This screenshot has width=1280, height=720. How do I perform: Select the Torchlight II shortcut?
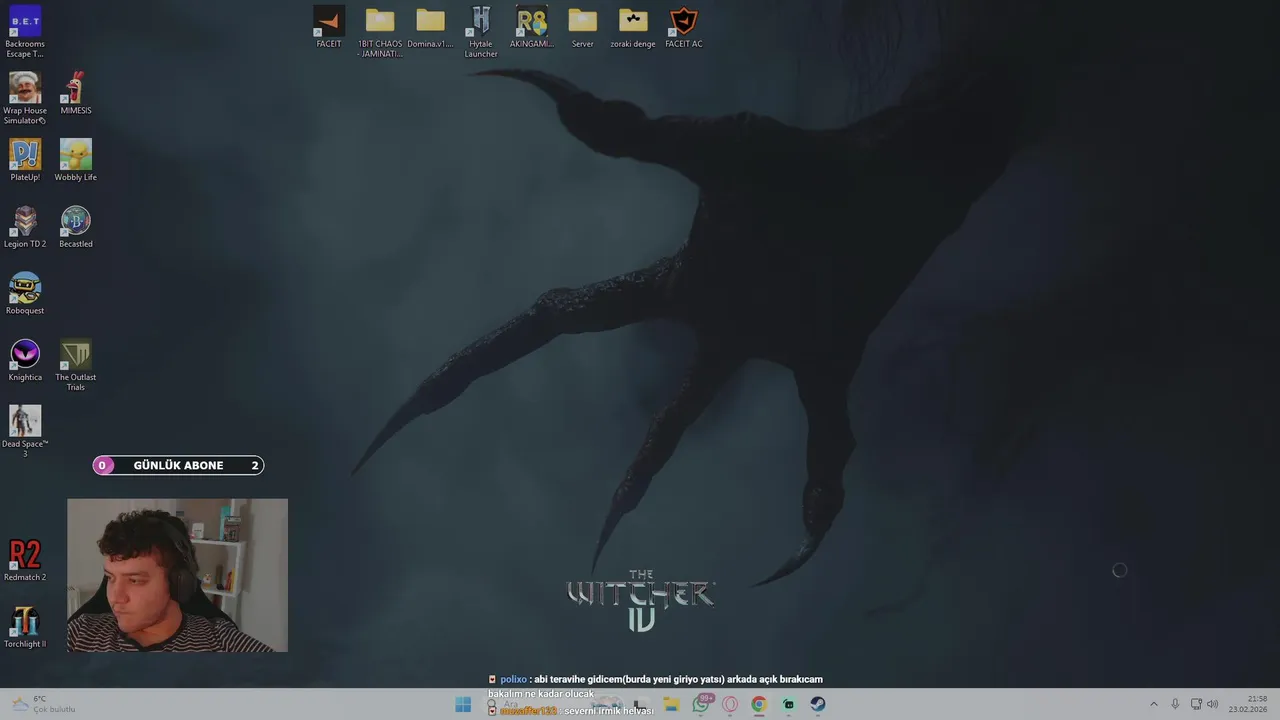[25, 627]
